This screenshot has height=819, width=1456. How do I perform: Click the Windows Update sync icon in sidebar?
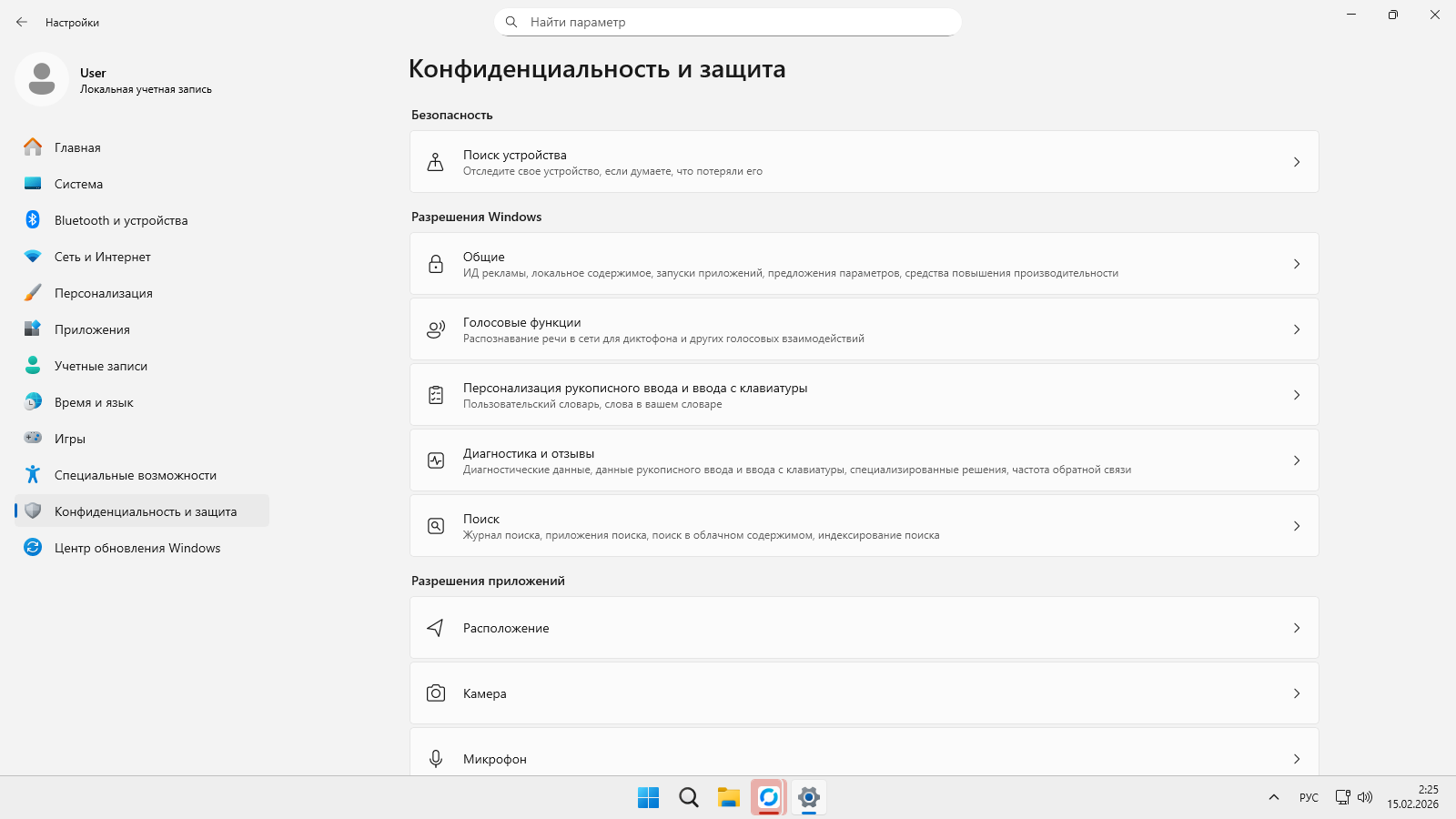click(x=33, y=547)
